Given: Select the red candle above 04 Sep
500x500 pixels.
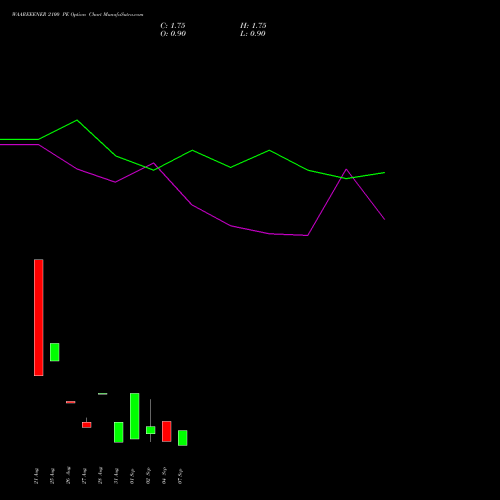Looking at the screenshot, I should click(167, 431).
